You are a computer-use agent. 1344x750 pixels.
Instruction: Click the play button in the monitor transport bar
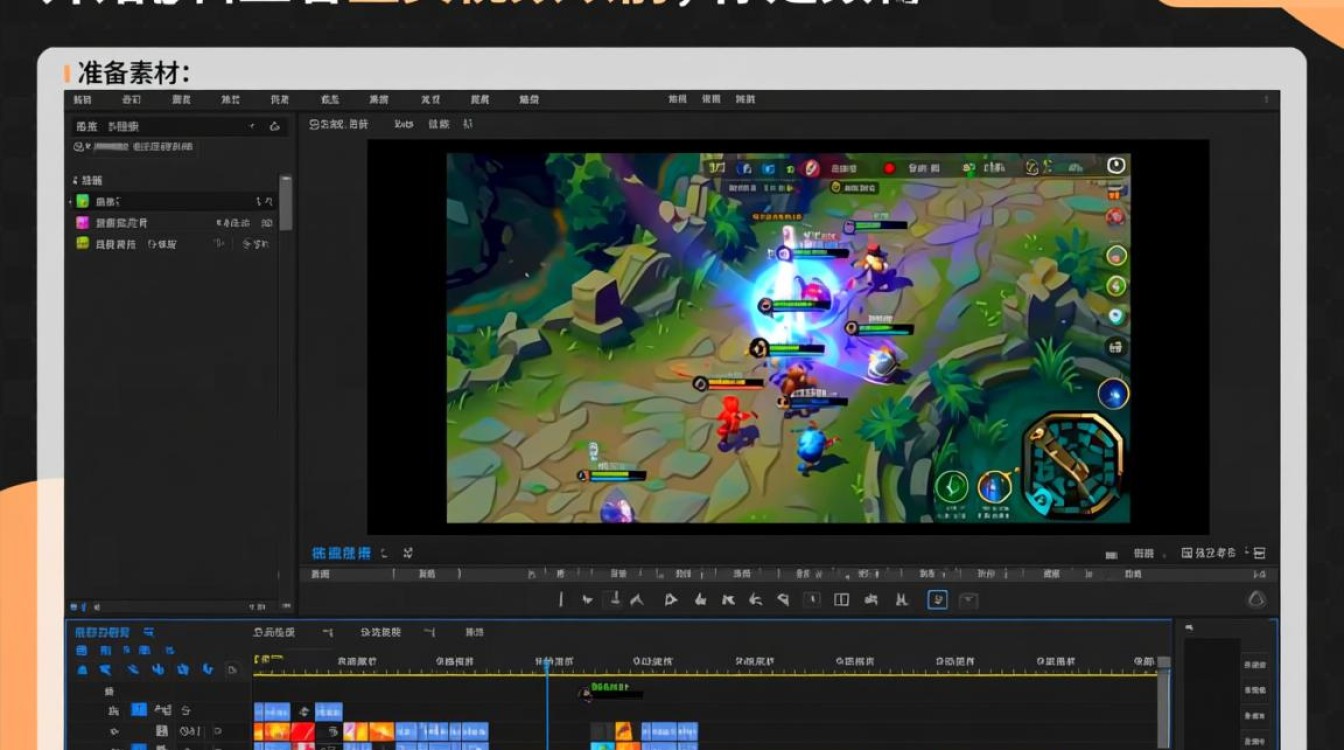[671, 600]
